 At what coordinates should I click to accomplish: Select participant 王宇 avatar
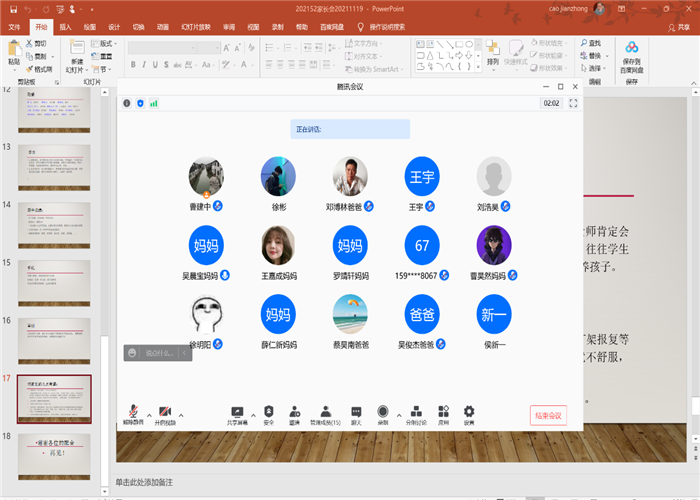click(x=422, y=176)
